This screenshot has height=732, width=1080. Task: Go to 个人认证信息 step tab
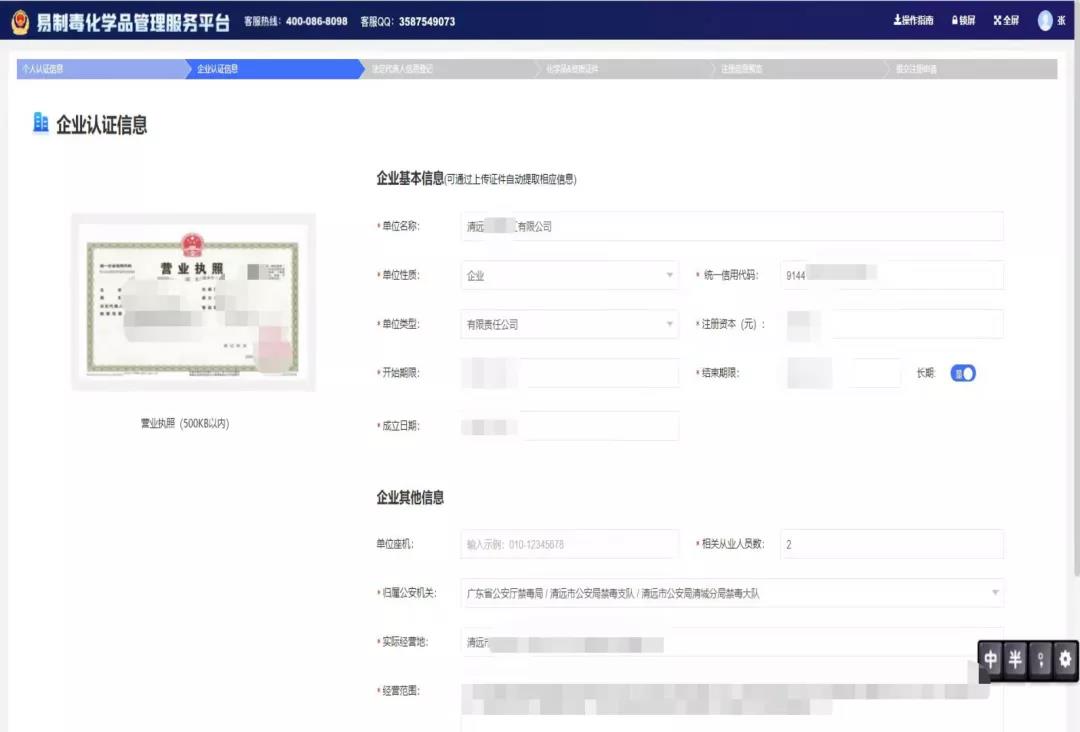click(100, 69)
